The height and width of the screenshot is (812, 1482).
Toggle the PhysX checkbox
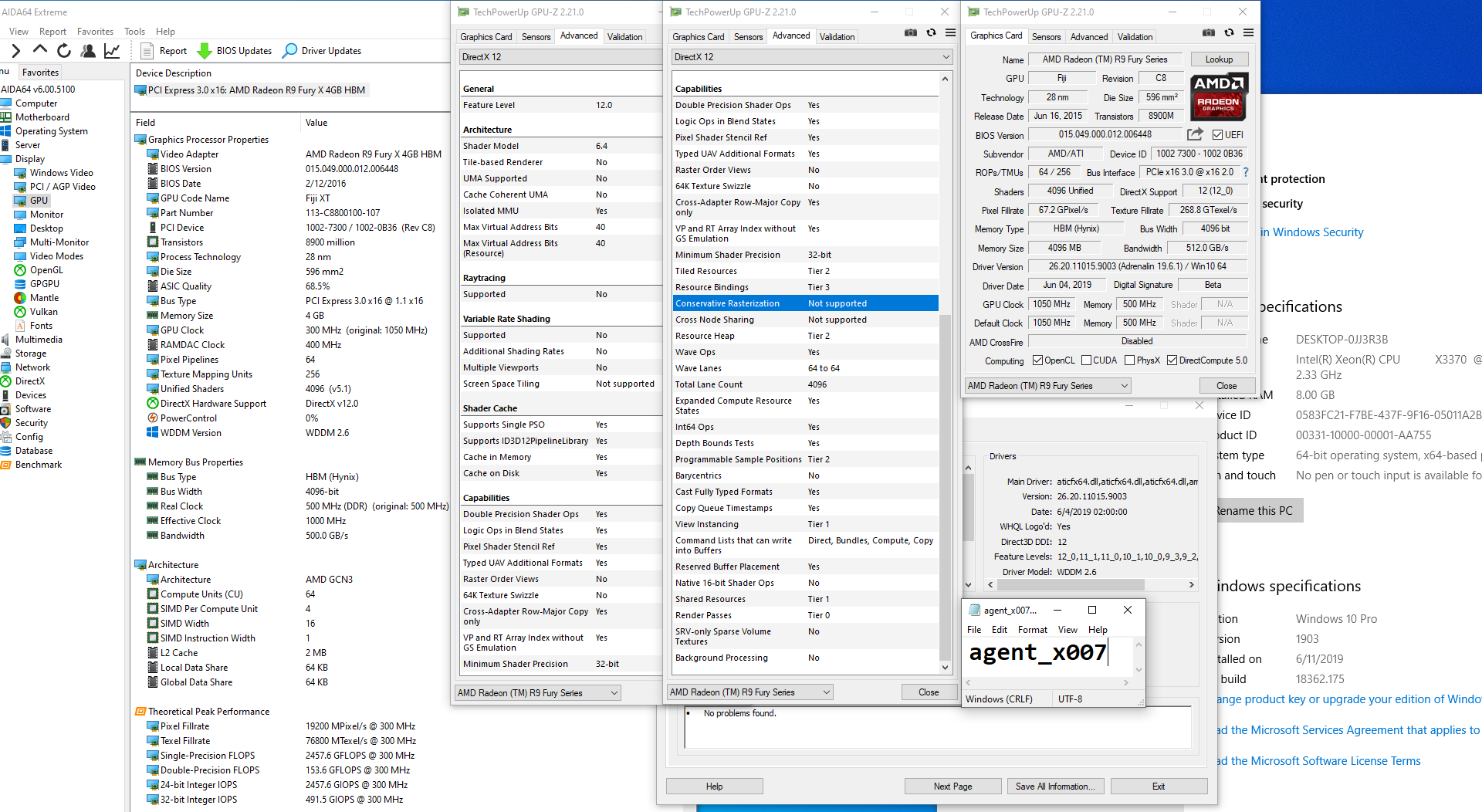1129,360
